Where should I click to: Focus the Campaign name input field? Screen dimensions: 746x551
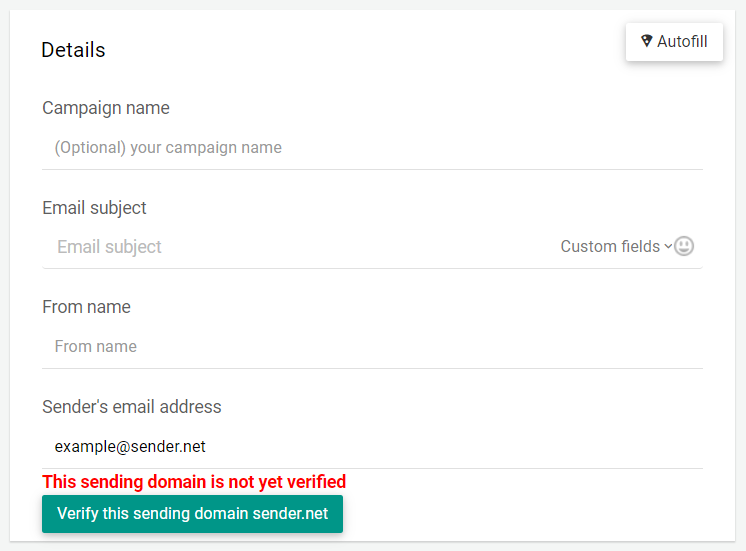[x=372, y=148]
